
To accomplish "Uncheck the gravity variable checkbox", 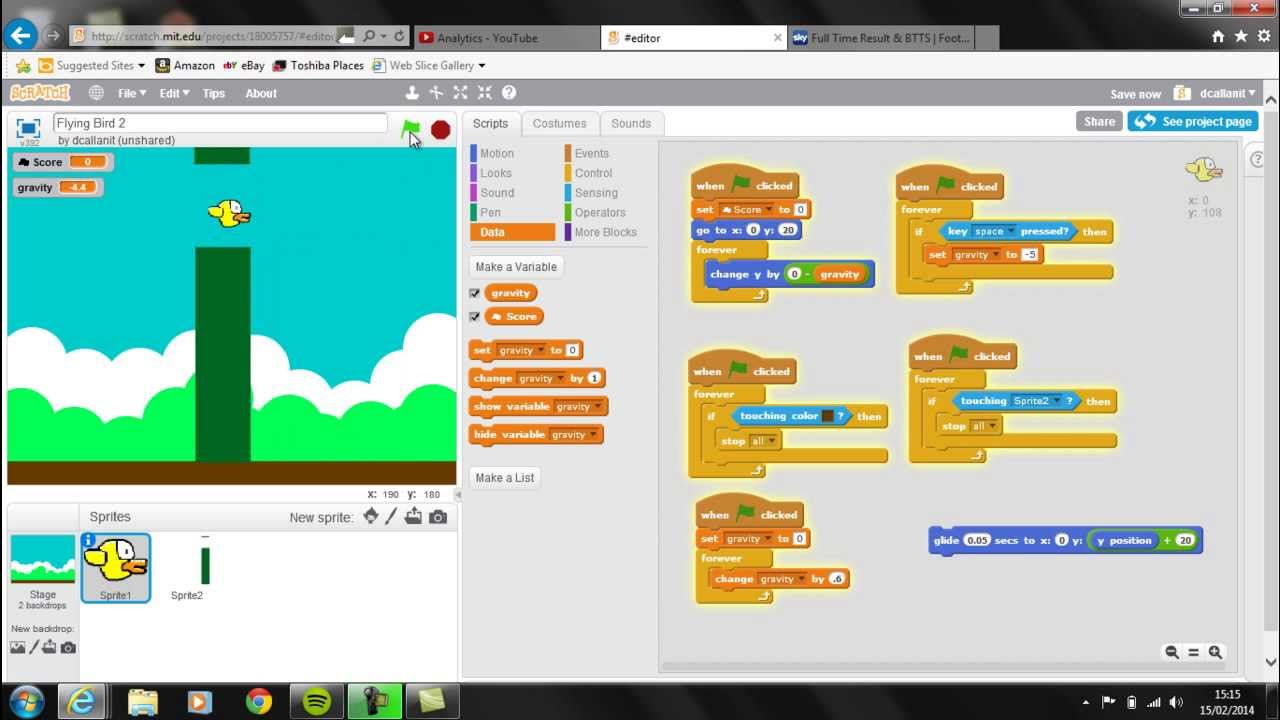I will coord(475,293).
